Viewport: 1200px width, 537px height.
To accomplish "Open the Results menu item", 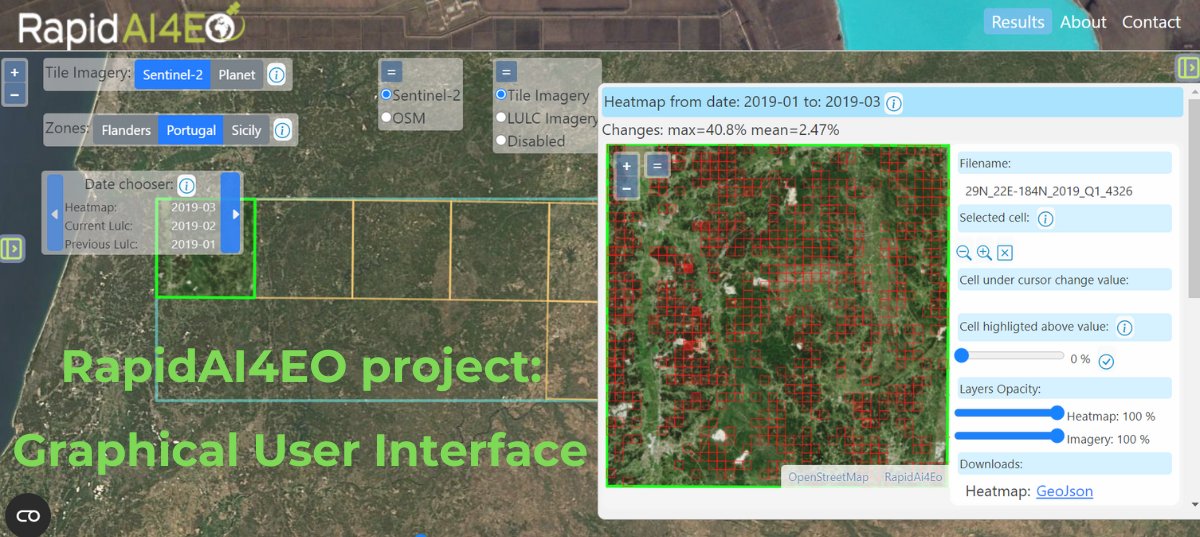I will click(x=1018, y=22).
